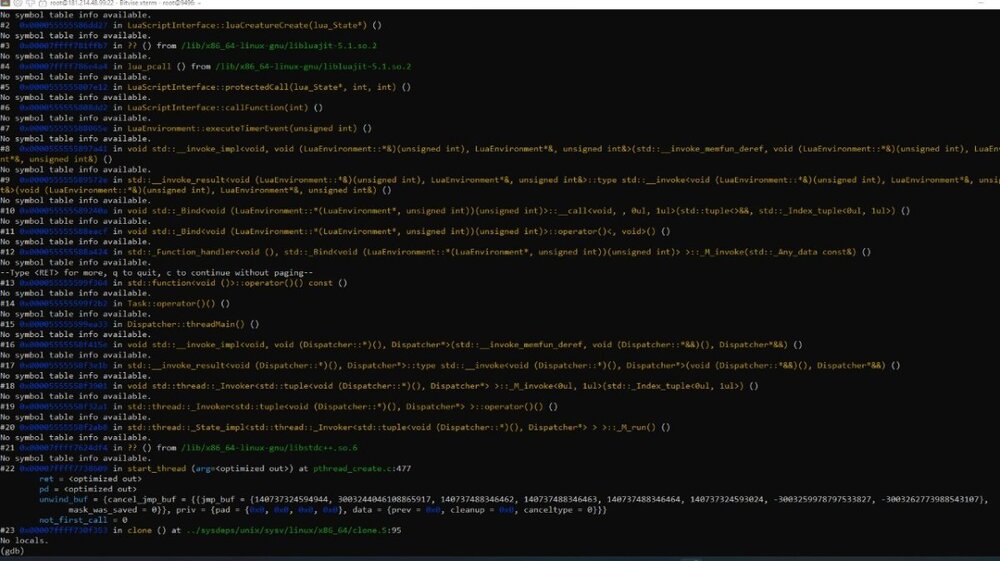1000x561 pixels.
Task: Click the 'No locals.' line
Action: [24, 540]
